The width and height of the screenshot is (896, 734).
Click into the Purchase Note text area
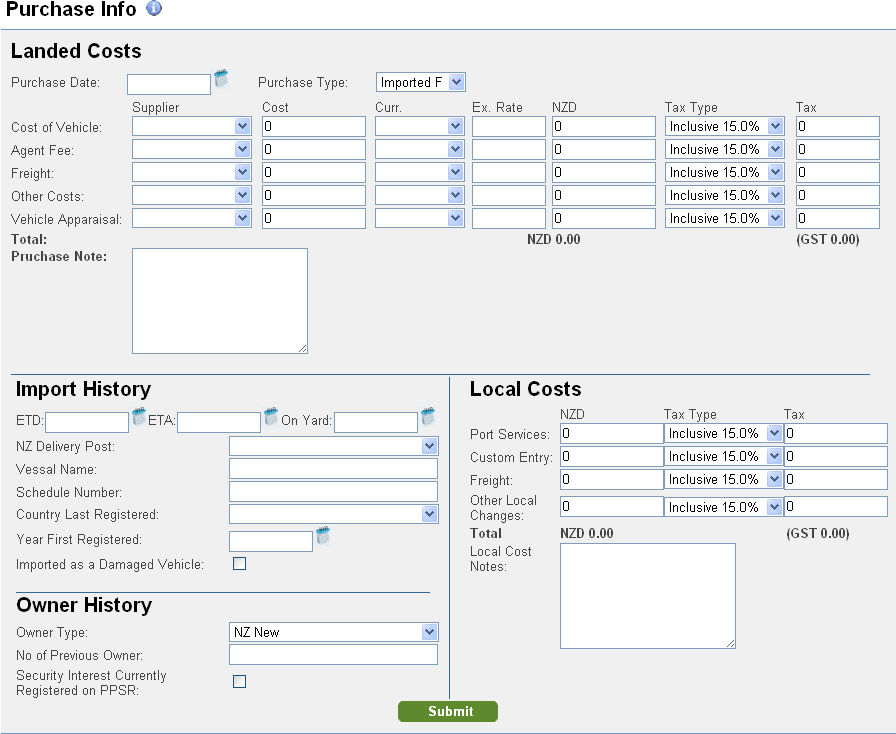(219, 300)
